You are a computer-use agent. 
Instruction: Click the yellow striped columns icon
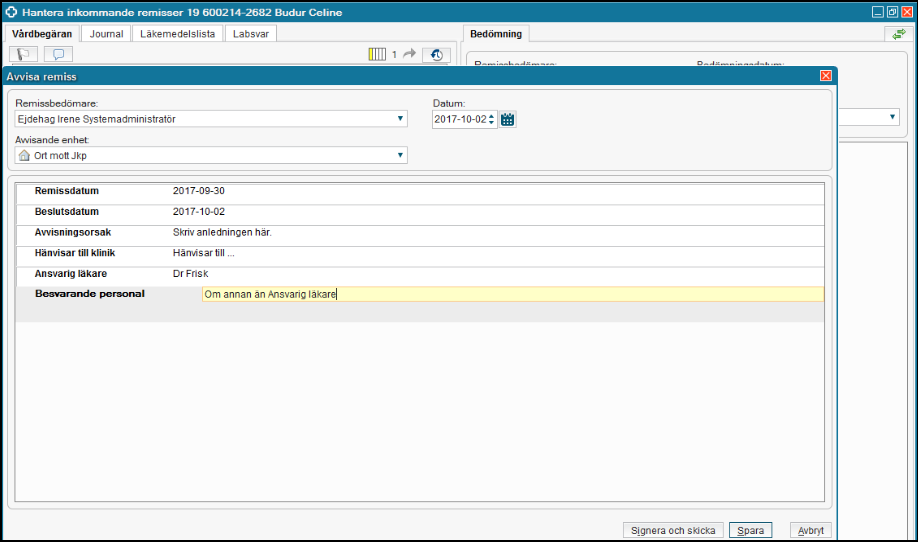pos(377,54)
